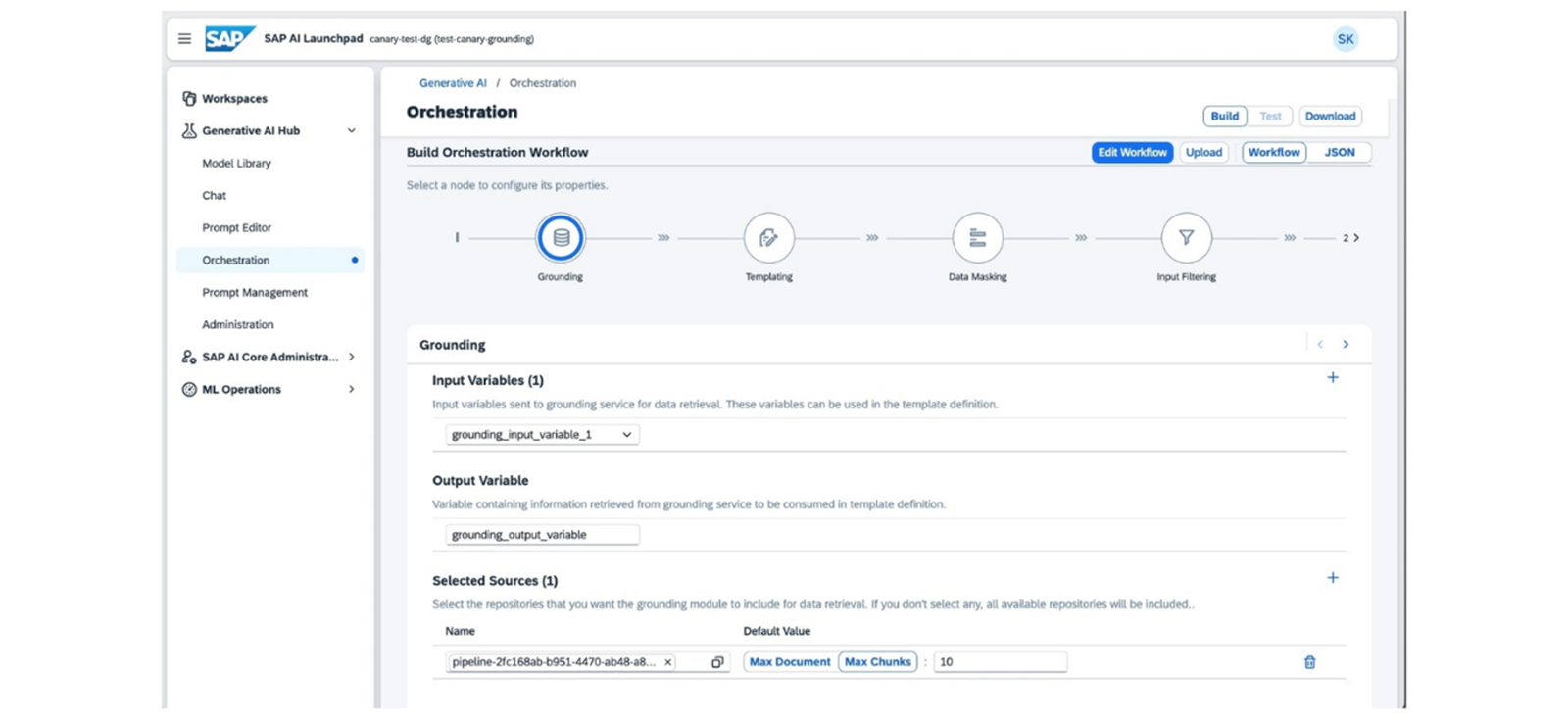The image size is (1568, 719).
Task: Click the grounding_output_variable input field
Action: [x=542, y=535]
